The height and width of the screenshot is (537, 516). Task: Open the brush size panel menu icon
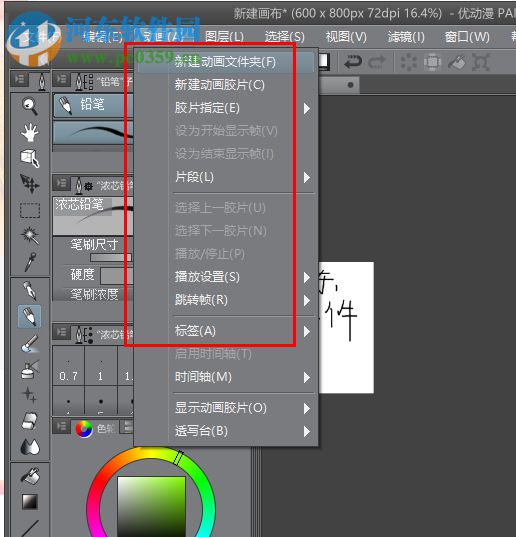(61, 332)
